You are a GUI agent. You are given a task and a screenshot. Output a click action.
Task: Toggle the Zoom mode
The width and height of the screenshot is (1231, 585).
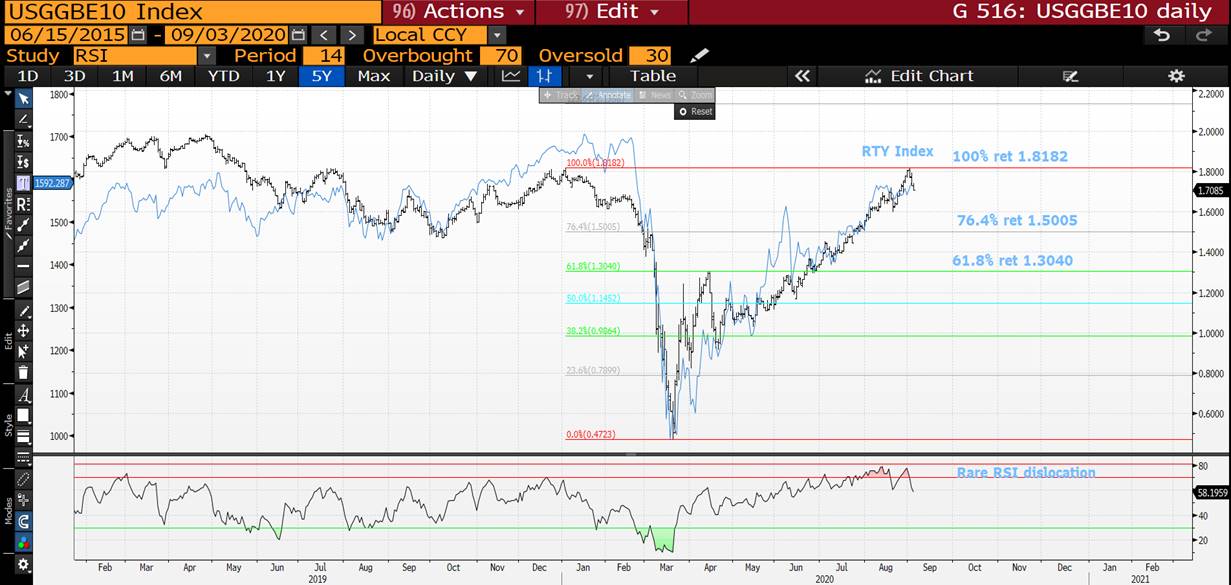point(695,95)
